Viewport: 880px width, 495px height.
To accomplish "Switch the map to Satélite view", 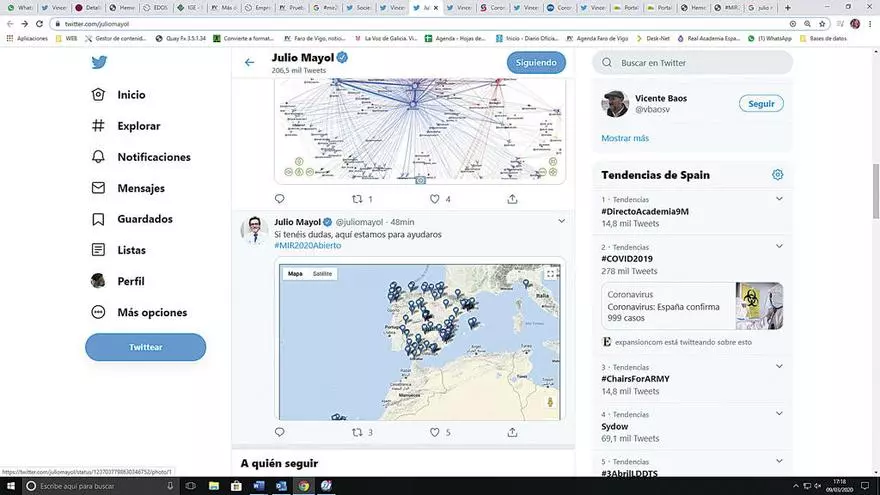I will [x=322, y=273].
